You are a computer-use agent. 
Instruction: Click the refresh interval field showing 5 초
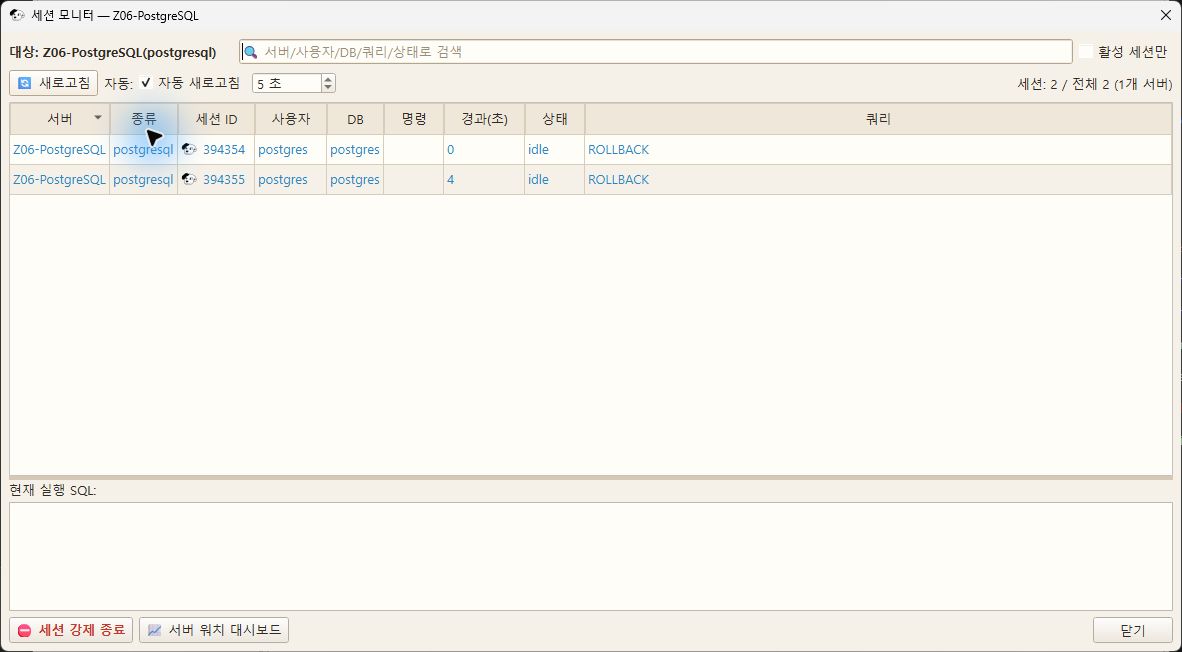[287, 84]
